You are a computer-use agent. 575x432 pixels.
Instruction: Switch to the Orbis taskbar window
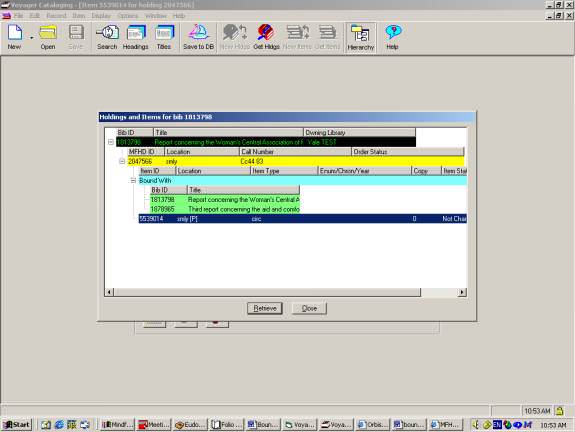coord(372,425)
